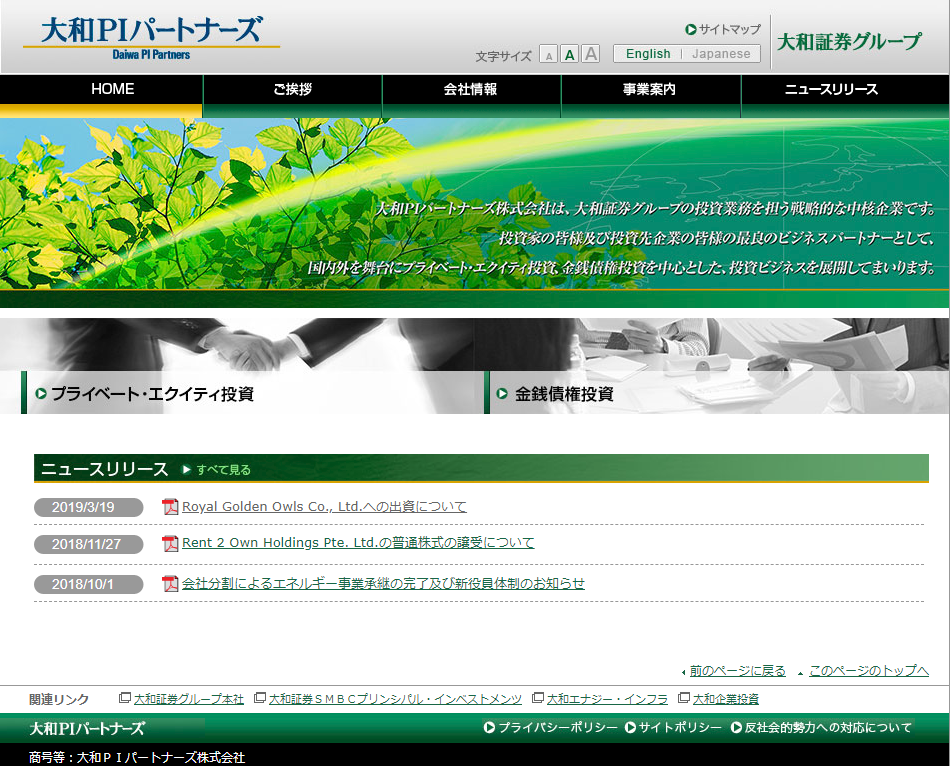Click external-window icon before 大和証券SMBCプリンシパル
The width and height of the screenshot is (950, 766).
[260, 698]
